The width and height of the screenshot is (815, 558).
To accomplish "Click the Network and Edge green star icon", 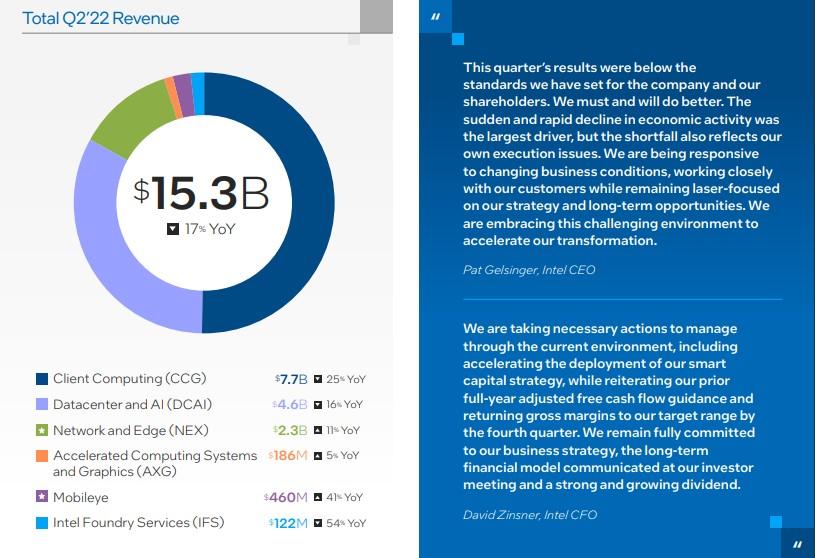I will tap(42, 431).
